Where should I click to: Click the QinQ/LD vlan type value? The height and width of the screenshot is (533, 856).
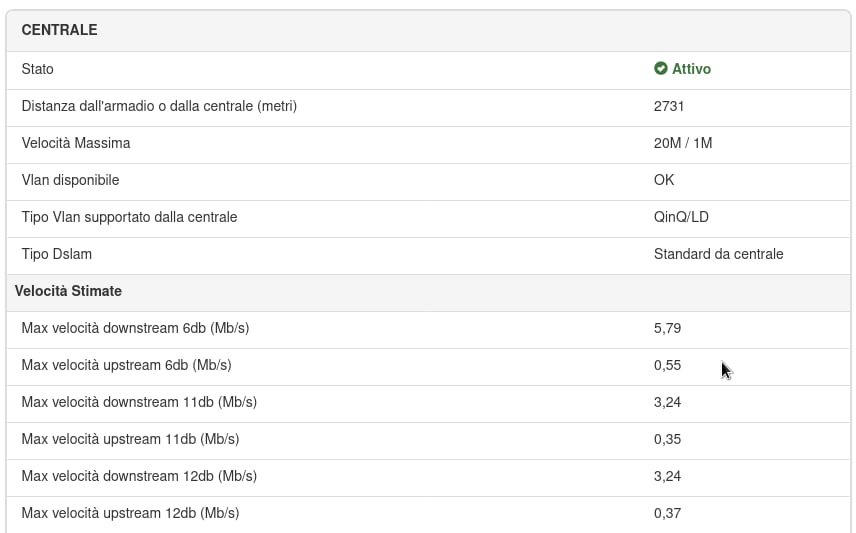(x=681, y=217)
